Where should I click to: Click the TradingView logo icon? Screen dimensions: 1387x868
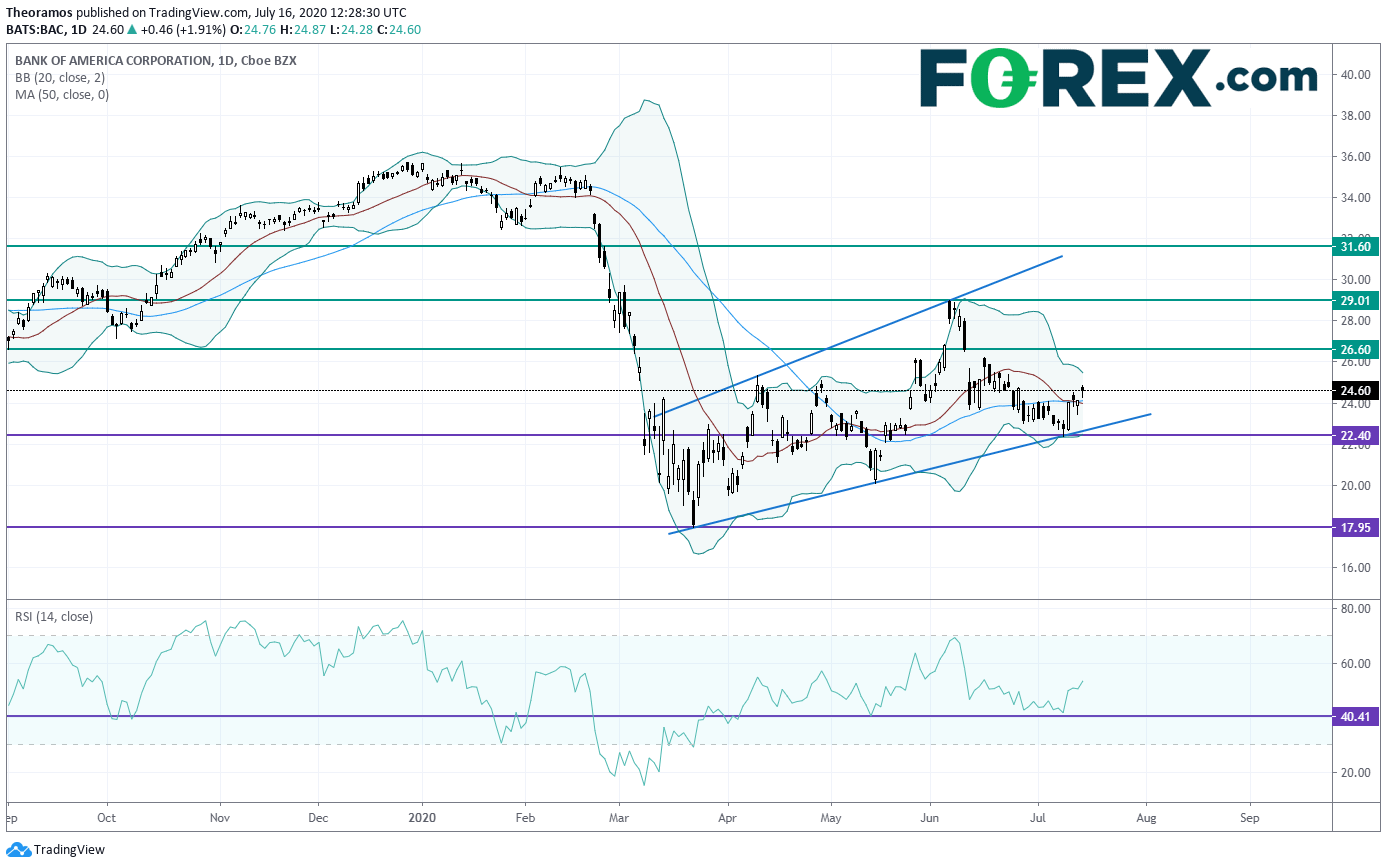tap(17, 850)
